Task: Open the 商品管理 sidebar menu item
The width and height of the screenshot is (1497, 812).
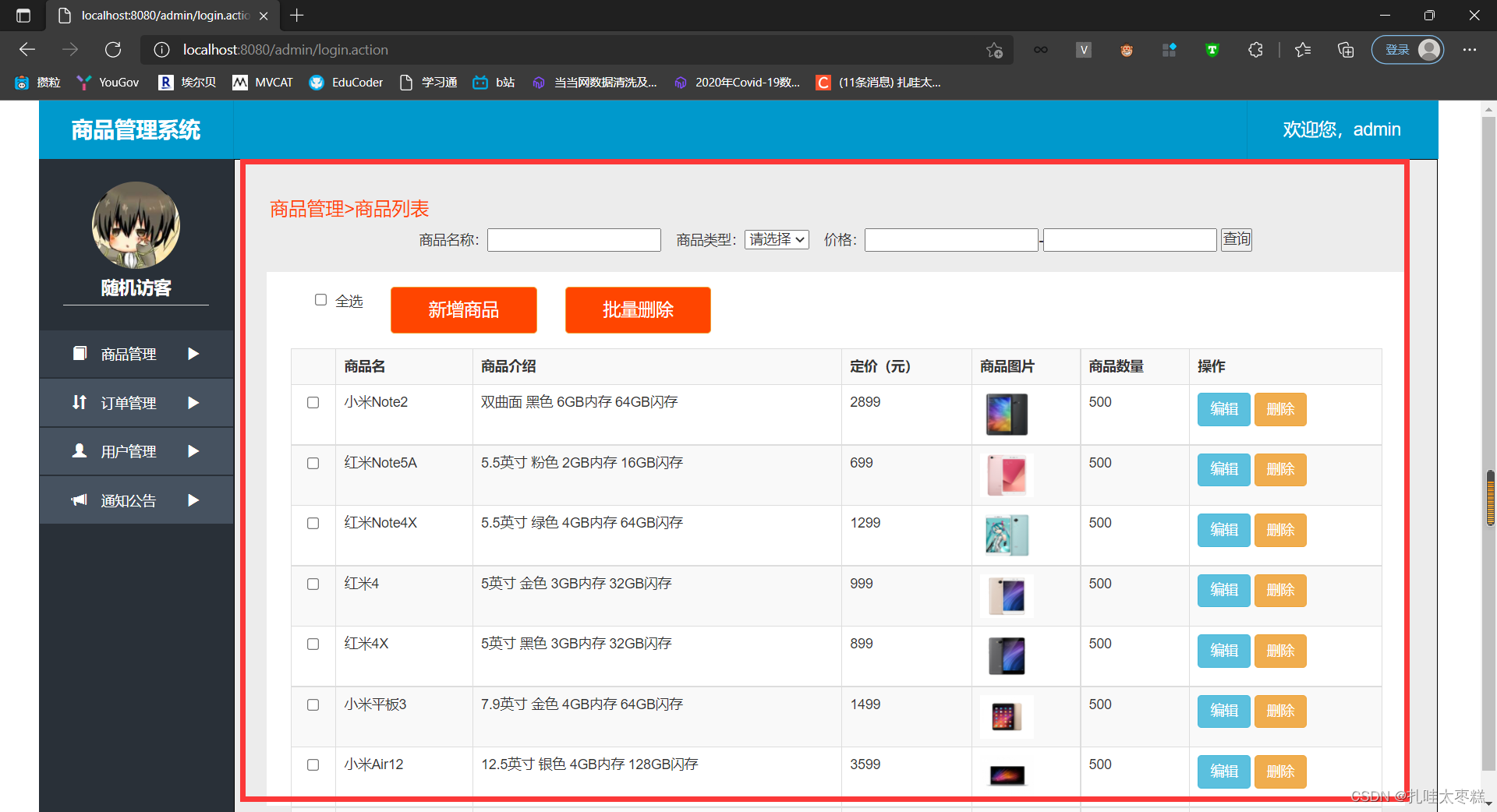Action: click(136, 354)
